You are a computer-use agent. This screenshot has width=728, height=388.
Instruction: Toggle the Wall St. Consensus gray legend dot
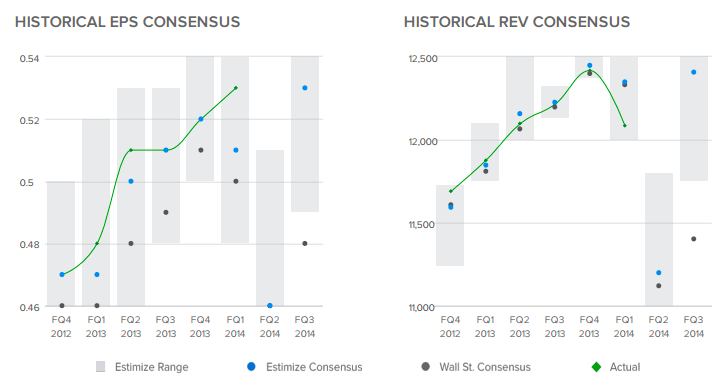click(x=425, y=367)
